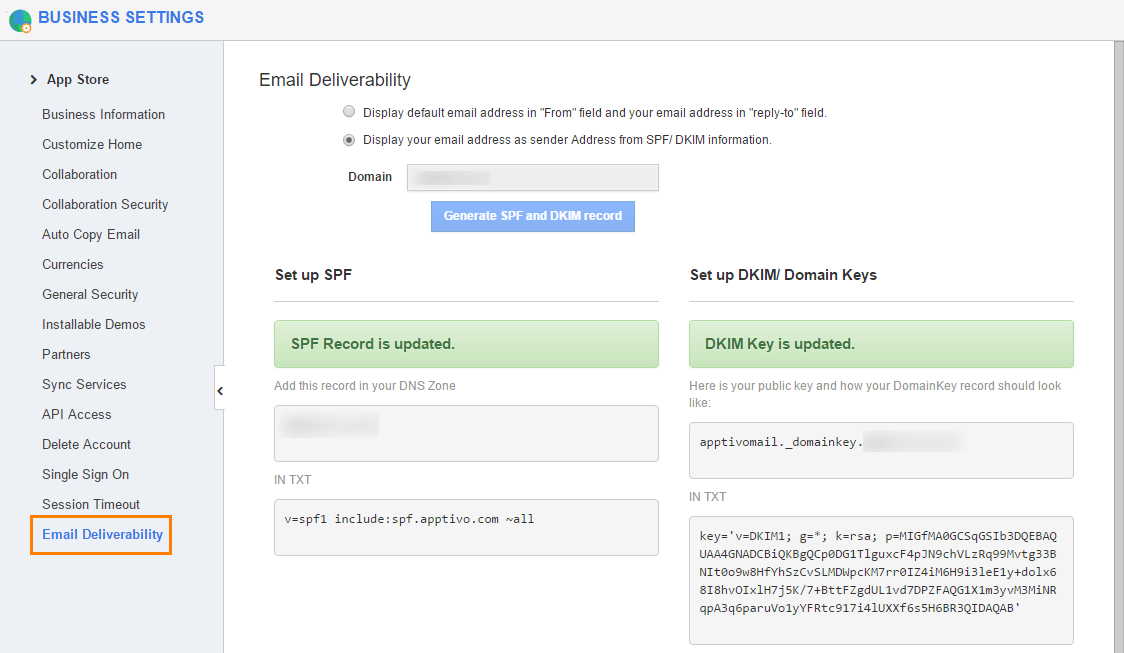Open Currencies settings
Image resolution: width=1124 pixels, height=653 pixels.
click(x=73, y=264)
